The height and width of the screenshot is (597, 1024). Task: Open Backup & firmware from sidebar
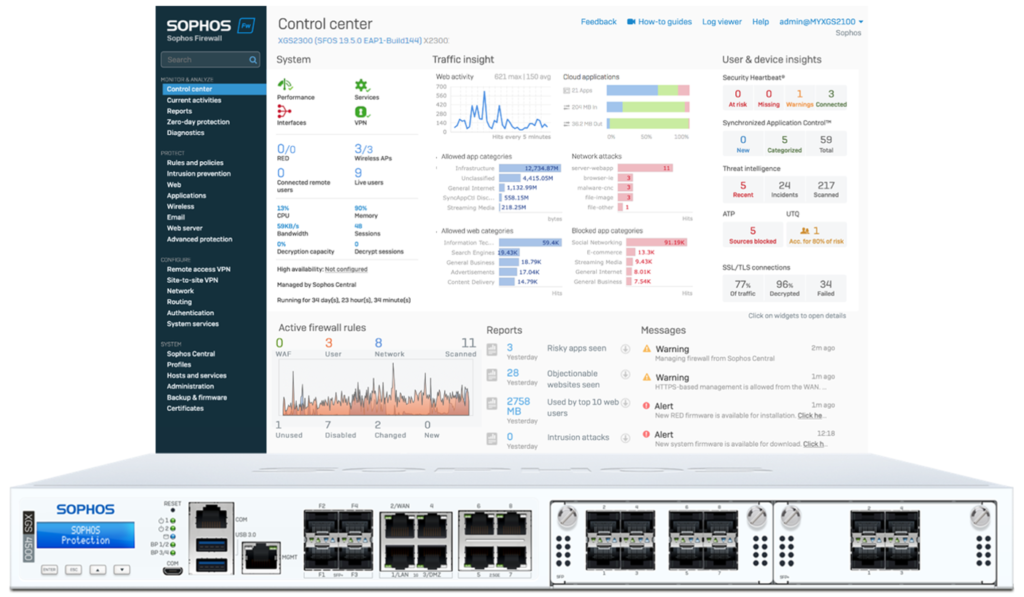197,397
